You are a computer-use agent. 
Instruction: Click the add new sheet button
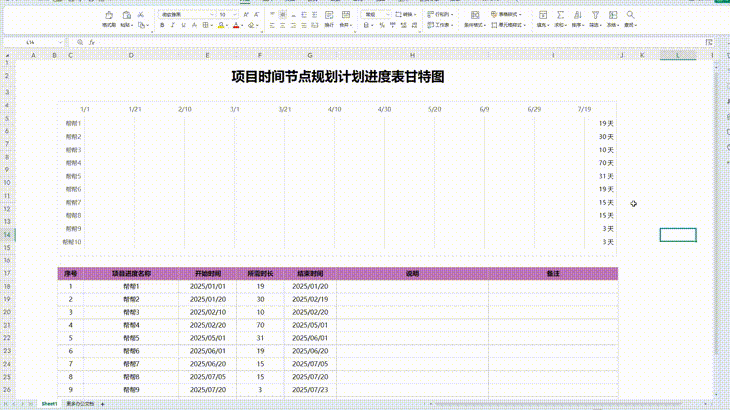coord(102,403)
